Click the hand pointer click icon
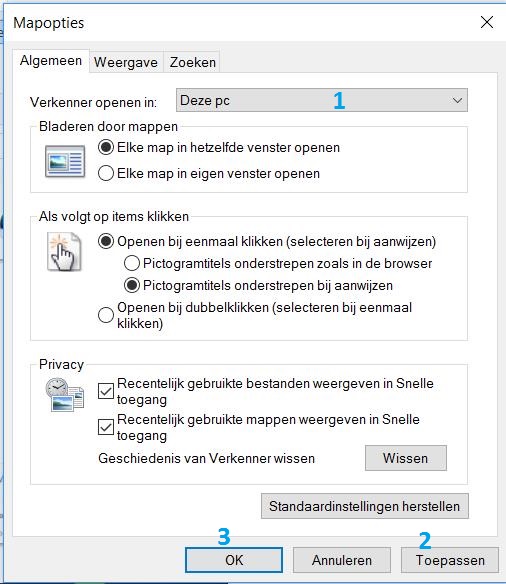 coord(64,251)
